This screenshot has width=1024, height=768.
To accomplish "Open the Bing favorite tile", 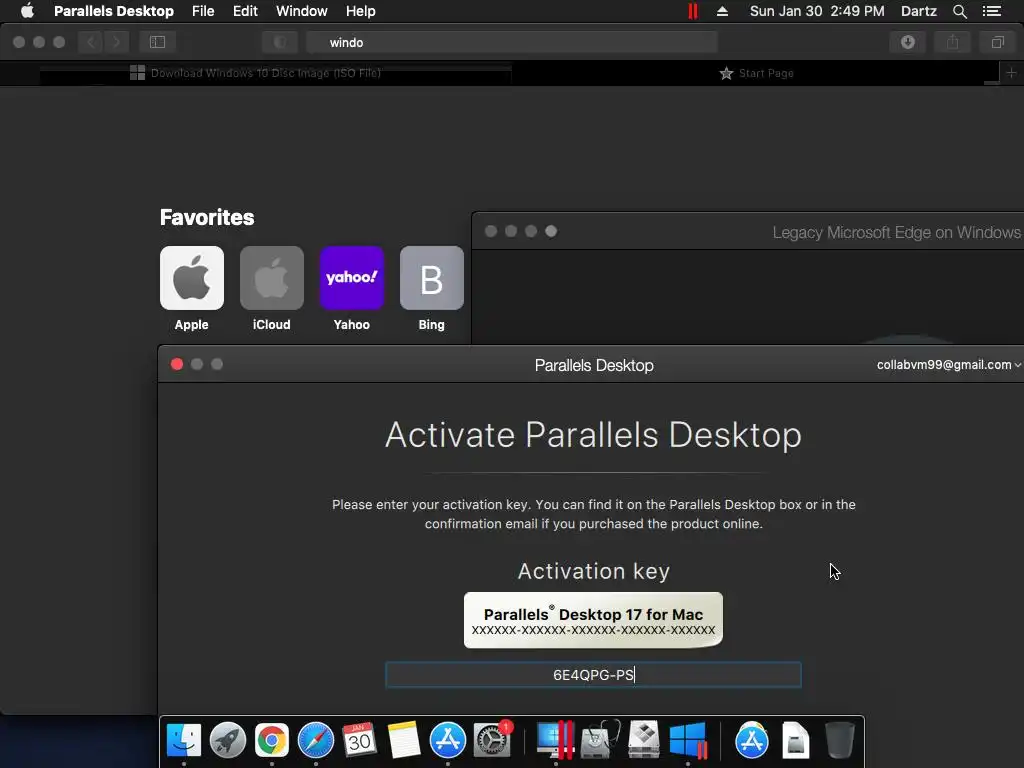I will click(x=432, y=278).
